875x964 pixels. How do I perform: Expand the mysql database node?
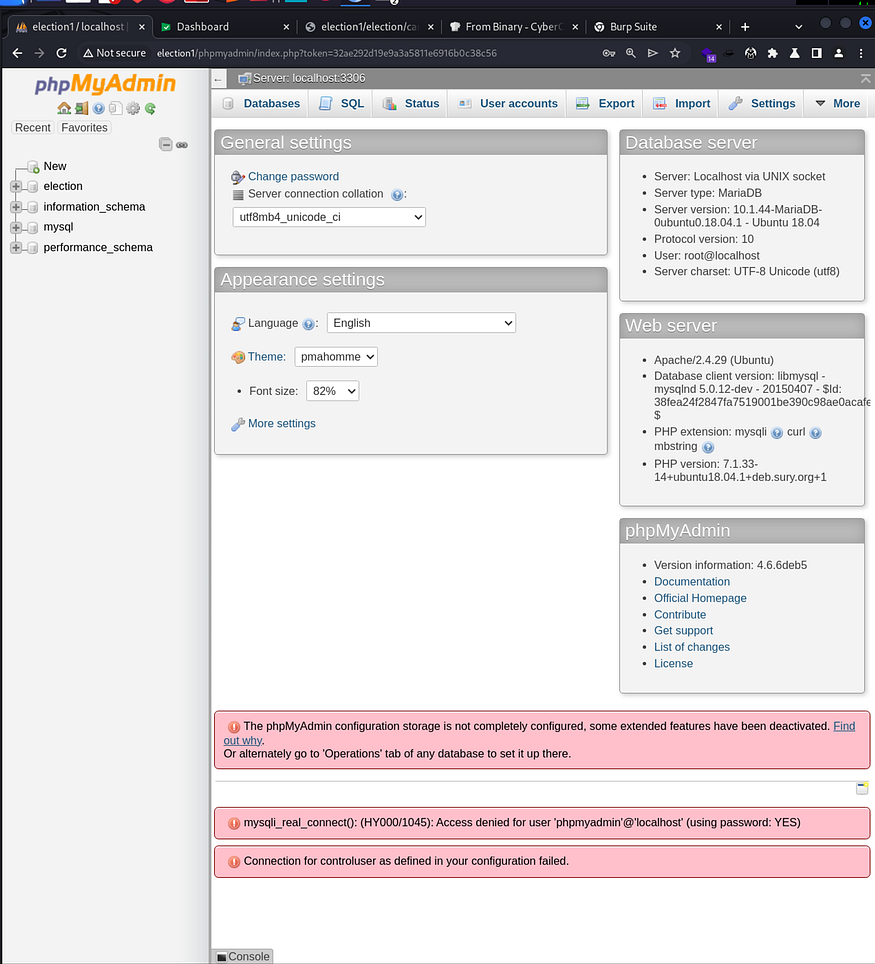(16, 227)
